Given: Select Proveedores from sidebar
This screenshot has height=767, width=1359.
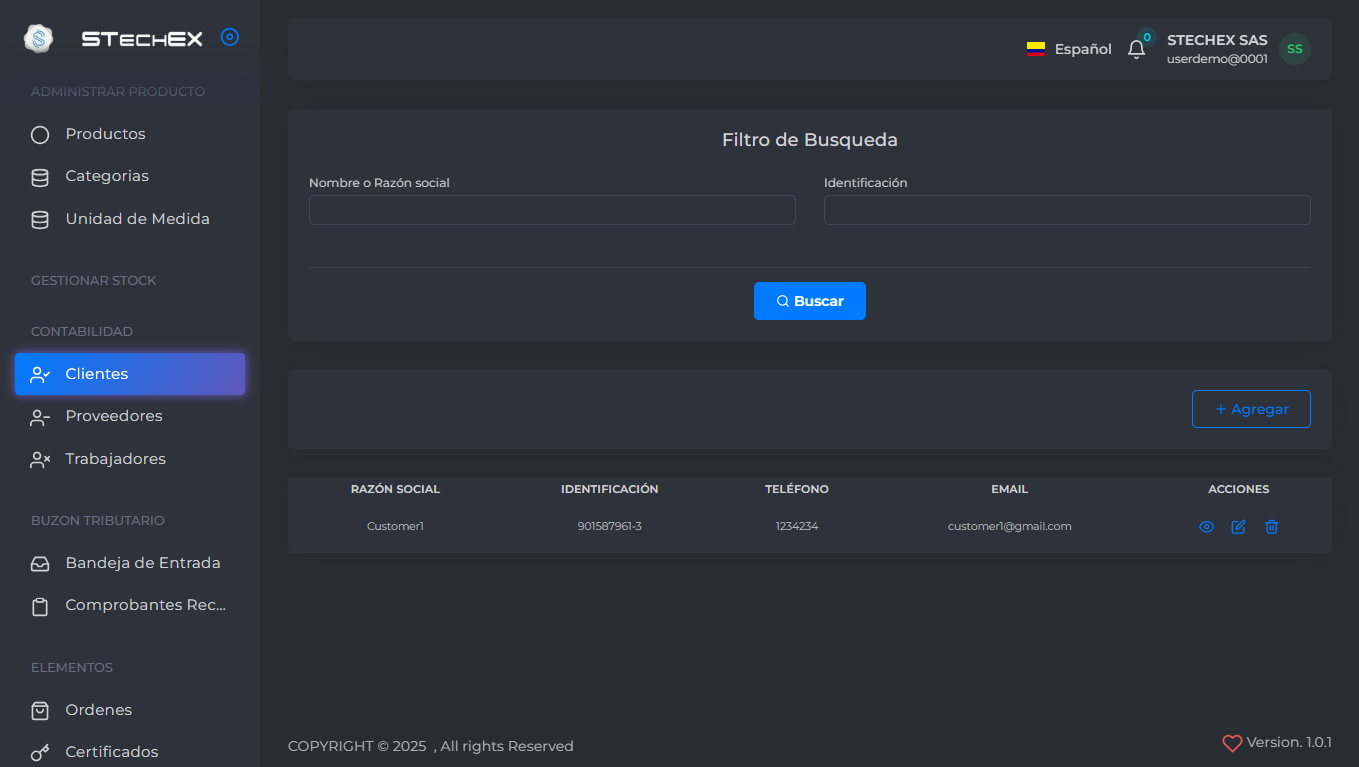Looking at the screenshot, I should [x=113, y=416].
